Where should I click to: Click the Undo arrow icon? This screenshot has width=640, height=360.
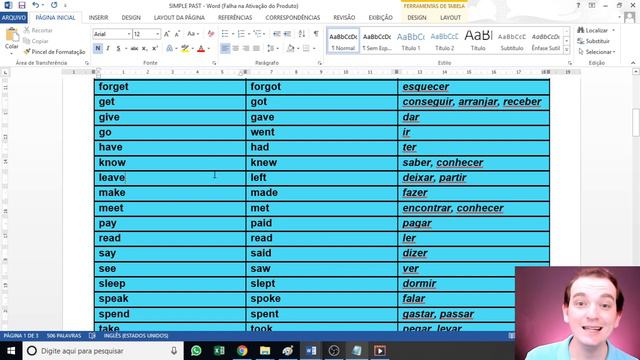coord(36,5)
